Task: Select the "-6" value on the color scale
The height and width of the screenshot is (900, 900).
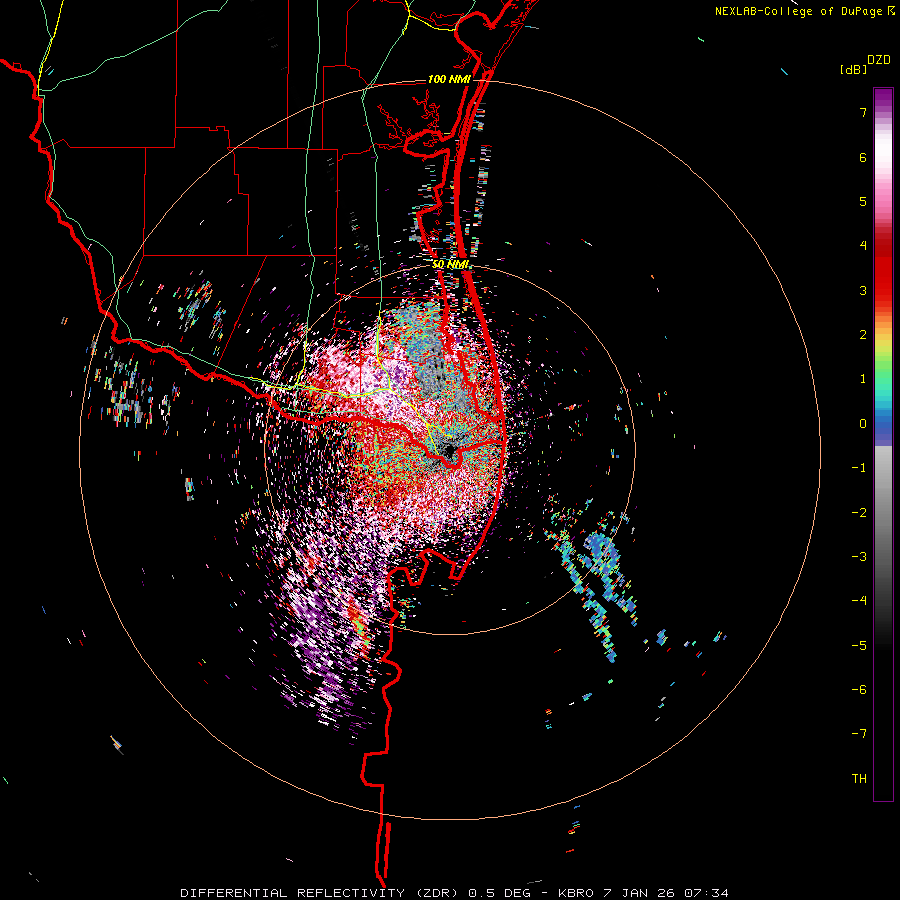Action: [x=859, y=690]
